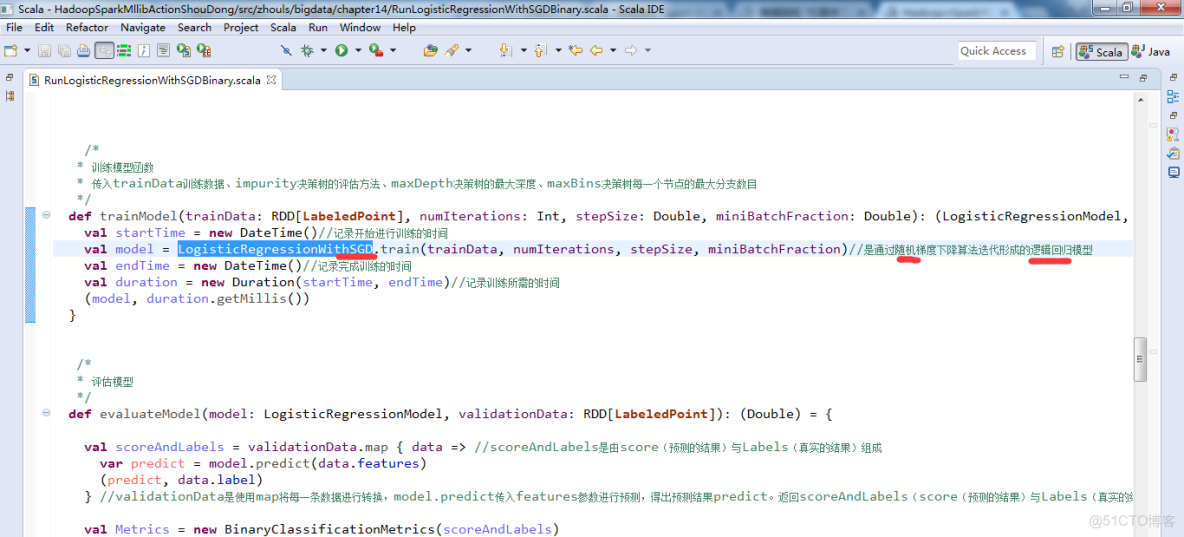Click the editor vertical scrollbar thumb
Image resolution: width=1184 pixels, height=537 pixels.
tap(1140, 361)
